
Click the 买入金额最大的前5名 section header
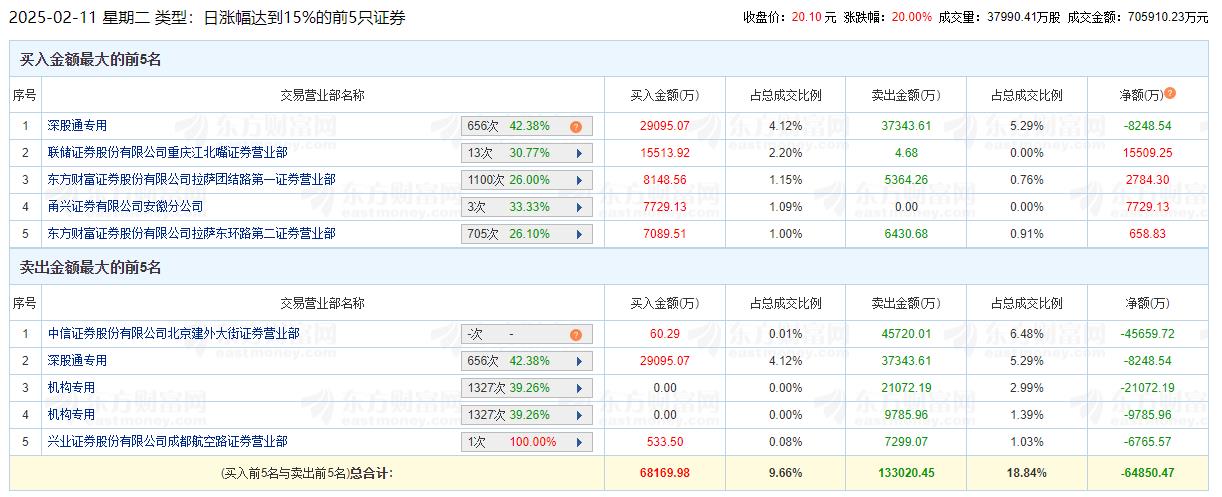point(91,60)
